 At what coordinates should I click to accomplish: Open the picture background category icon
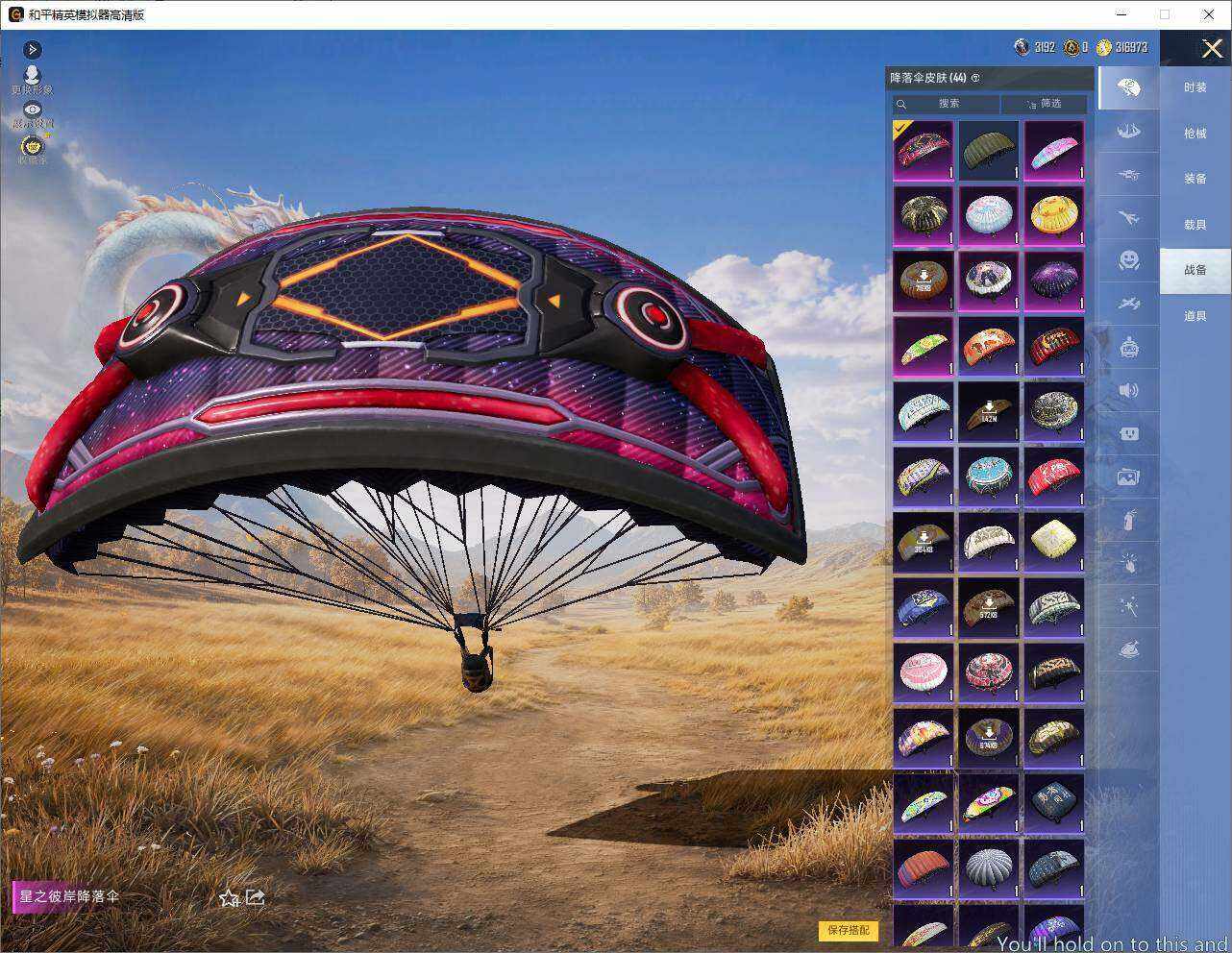pos(1129,476)
